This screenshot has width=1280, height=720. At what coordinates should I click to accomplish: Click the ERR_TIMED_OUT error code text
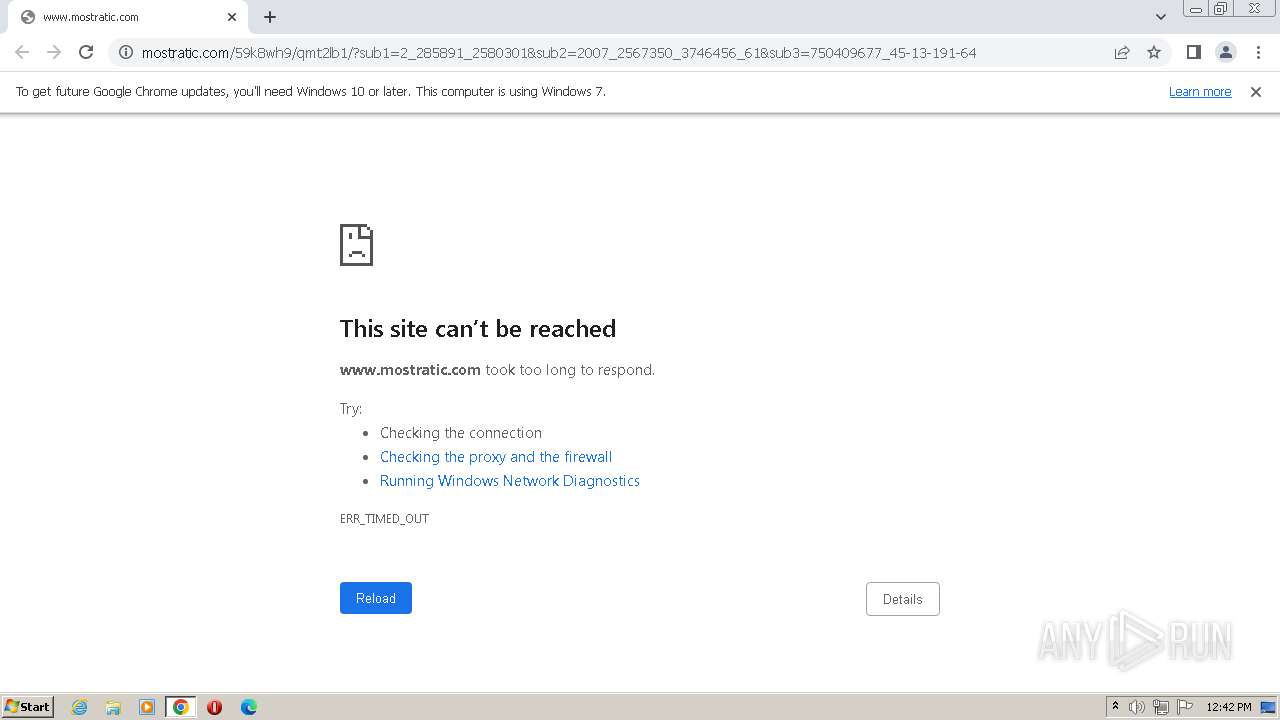click(384, 519)
